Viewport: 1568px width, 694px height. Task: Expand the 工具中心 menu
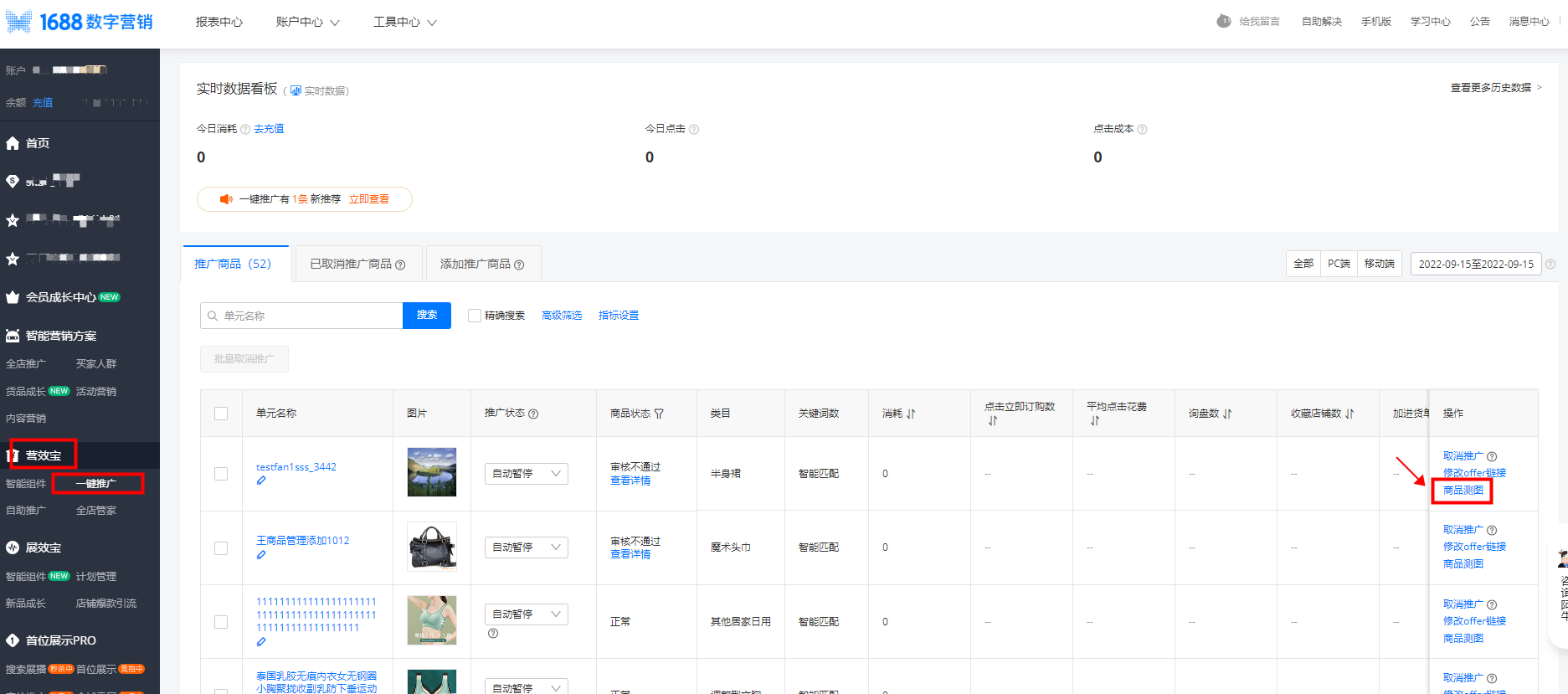point(404,23)
